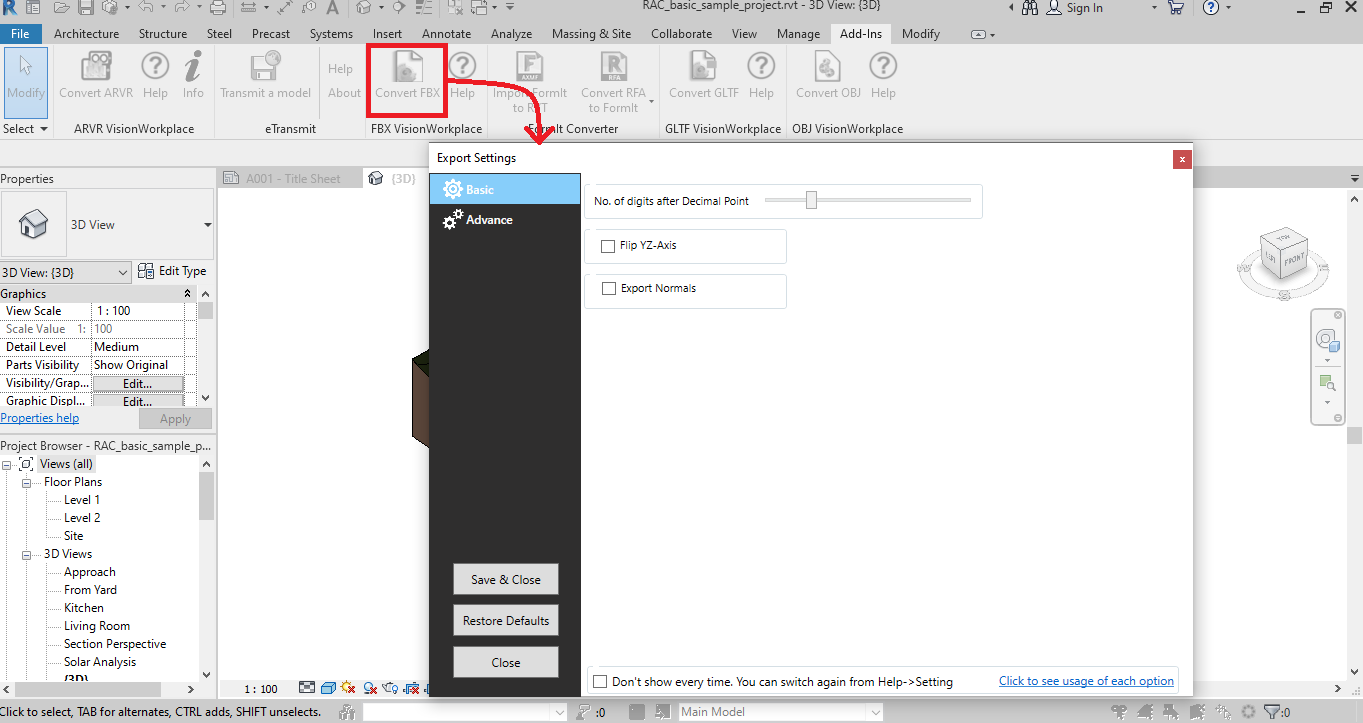Viewport: 1363px width, 723px height.
Task: Open the File menu tab
Action: coord(20,33)
